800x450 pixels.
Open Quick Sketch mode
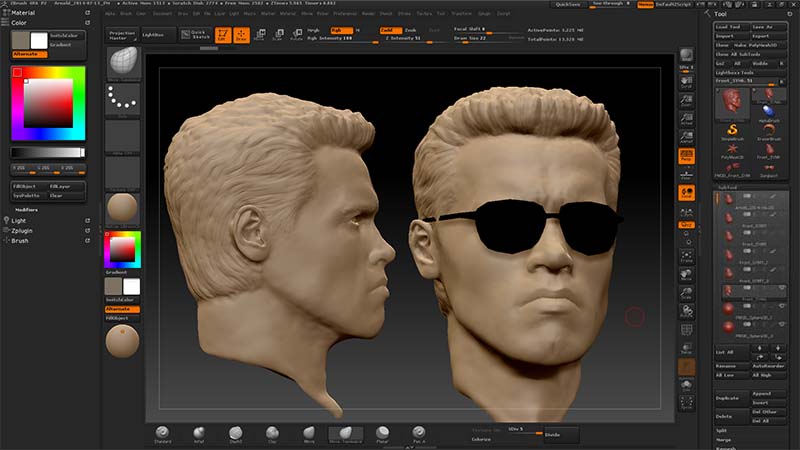point(195,35)
